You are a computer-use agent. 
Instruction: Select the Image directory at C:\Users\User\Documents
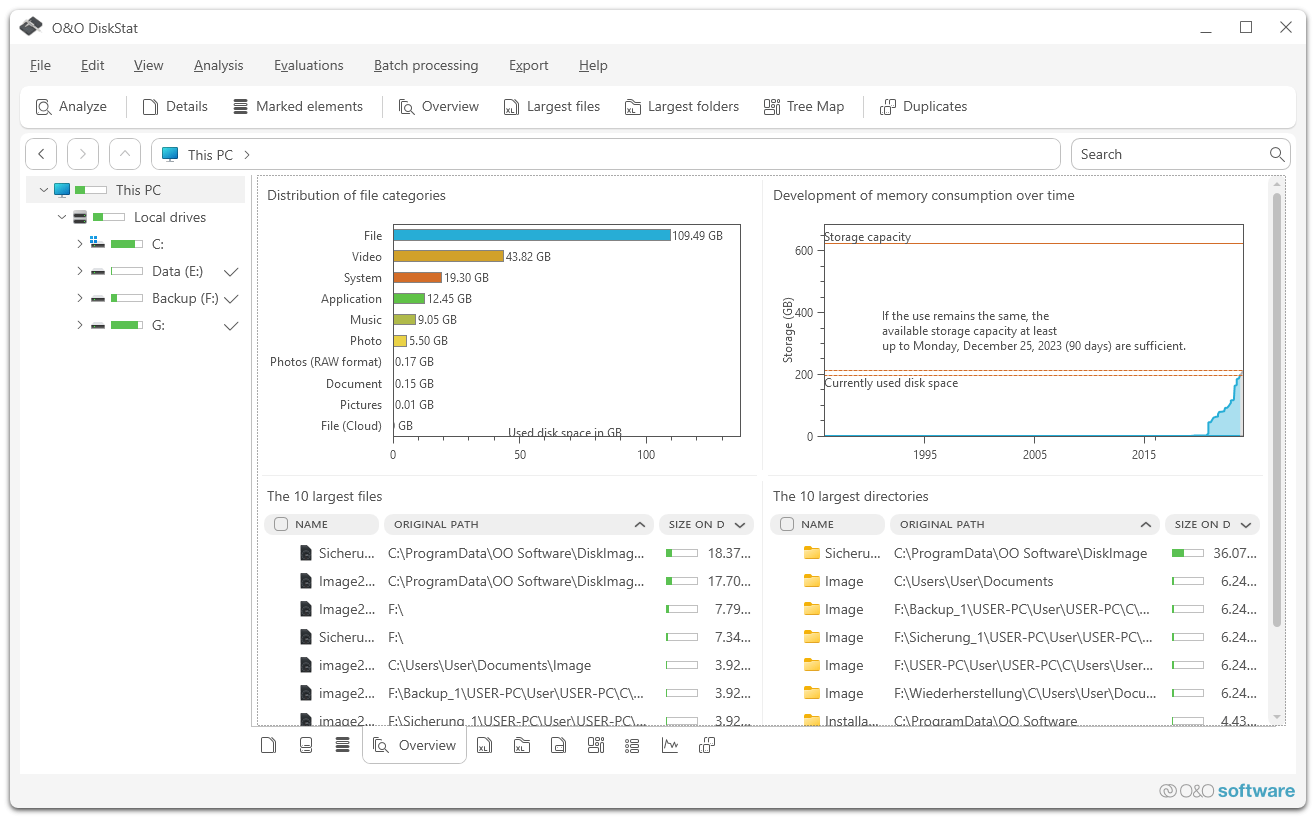(x=1016, y=581)
